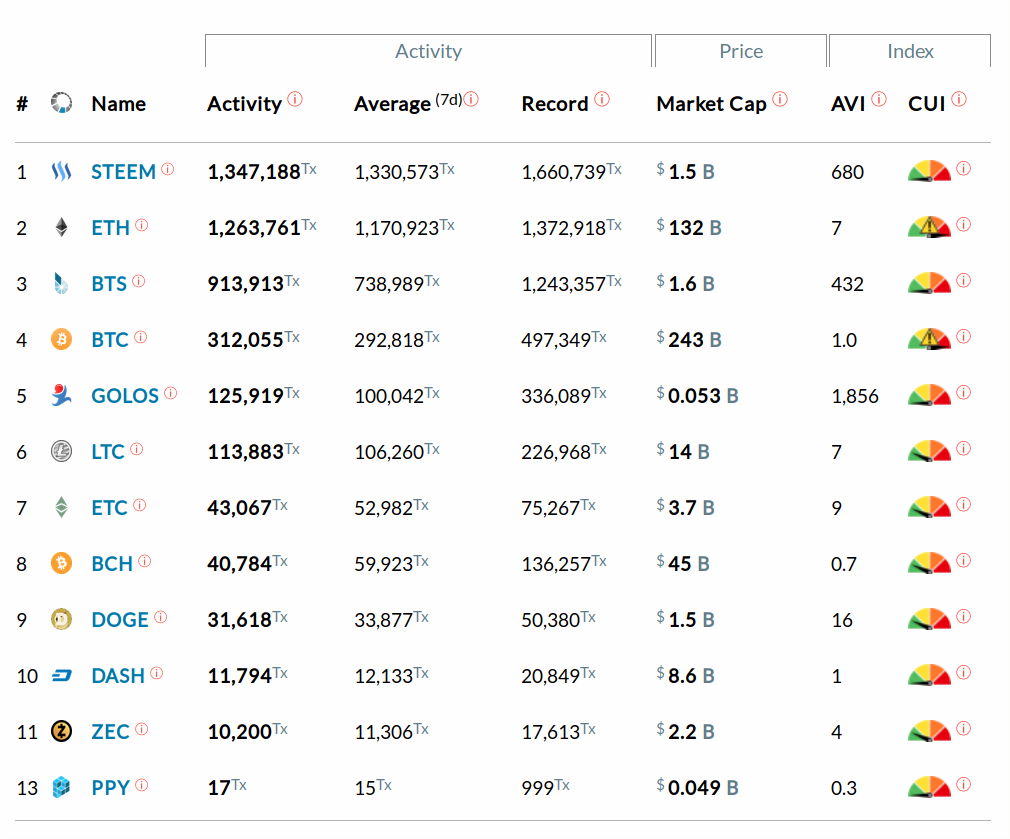Click the Bitcoin BTC logo icon
Screen dimensions: 1010x839
click(x=61, y=339)
